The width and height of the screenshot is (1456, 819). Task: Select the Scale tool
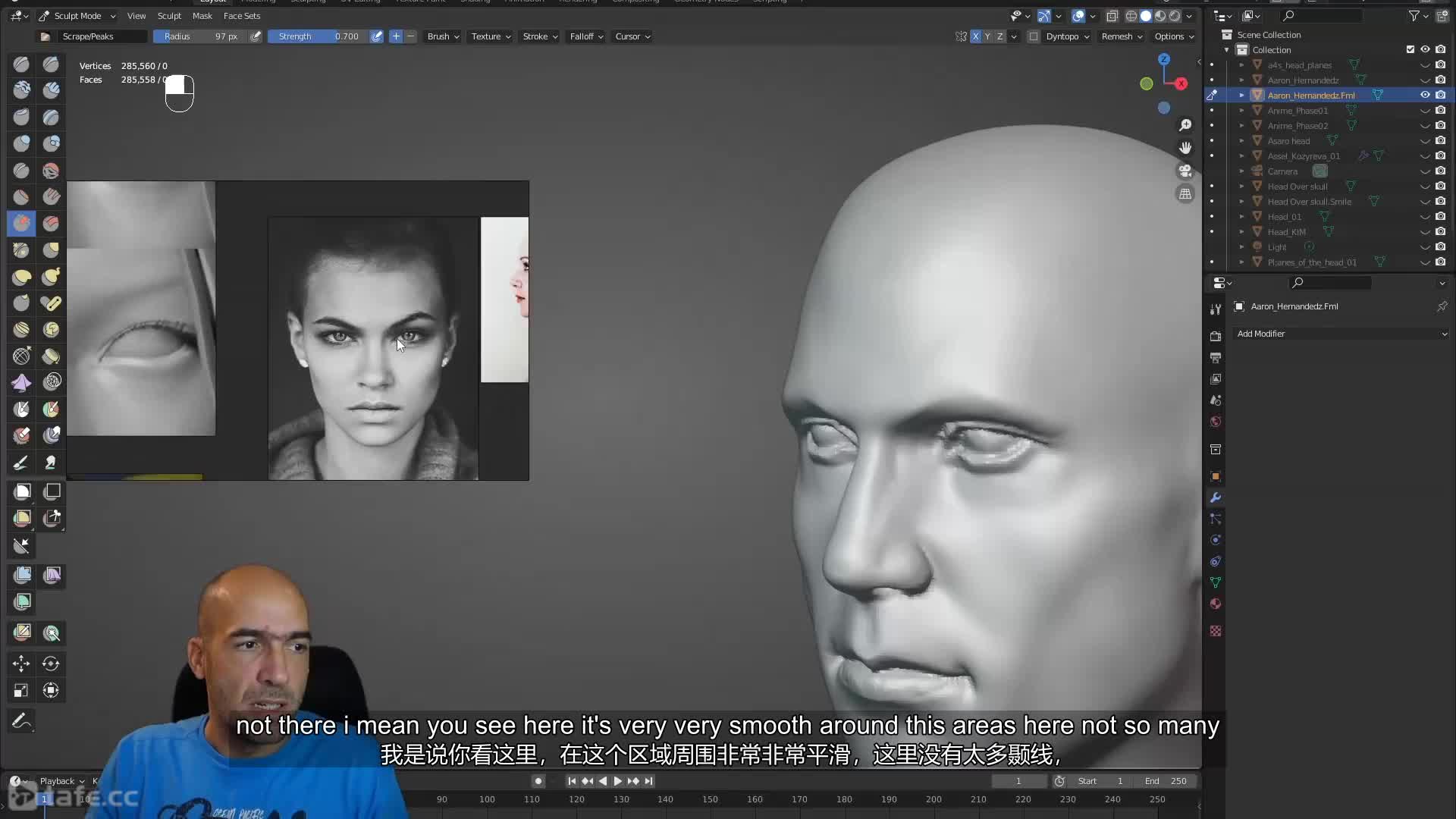point(21,690)
